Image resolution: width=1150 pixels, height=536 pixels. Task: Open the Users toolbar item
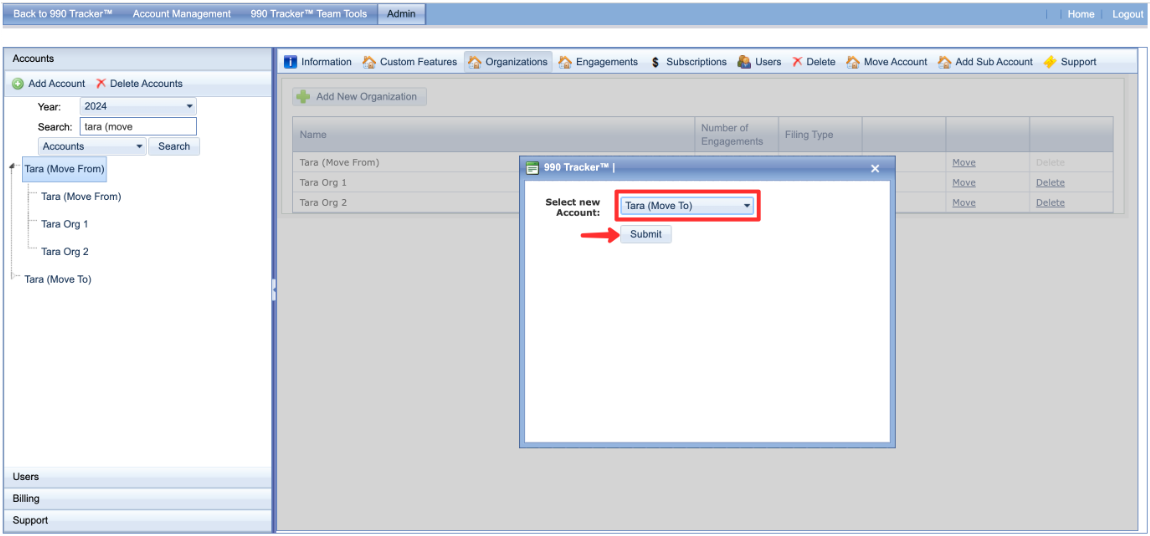coord(759,62)
